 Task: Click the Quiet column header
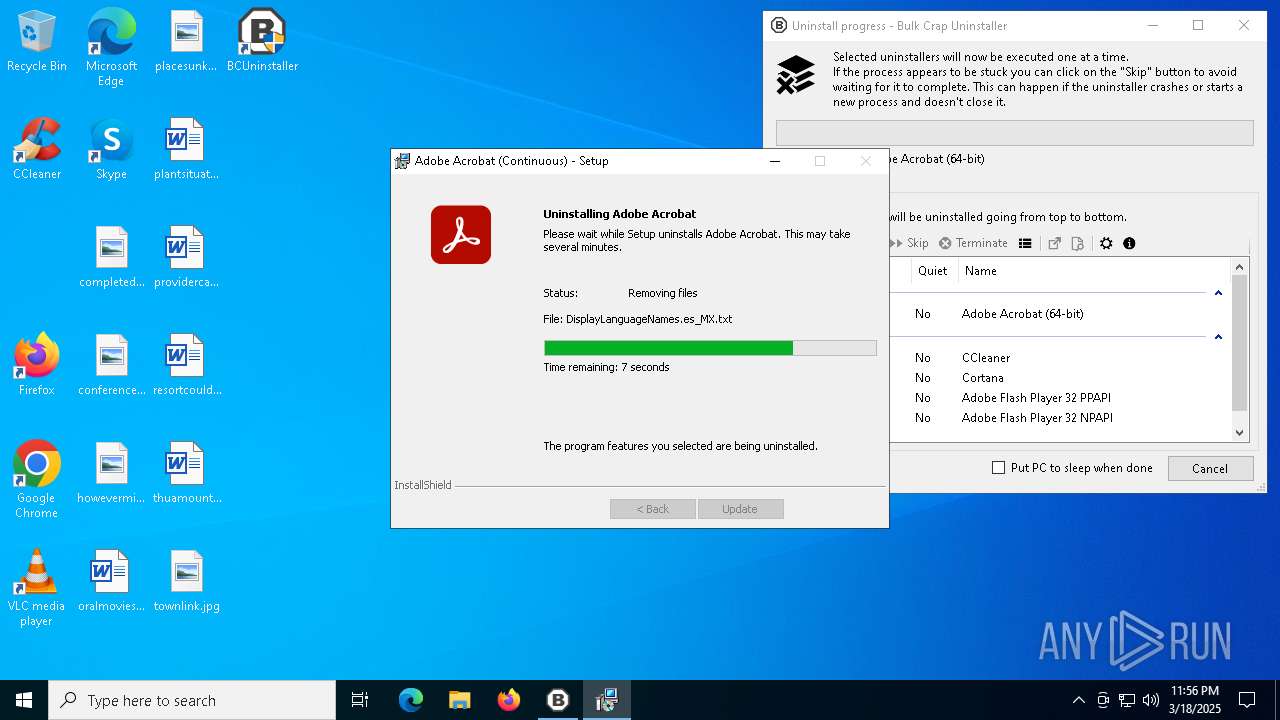click(x=932, y=271)
